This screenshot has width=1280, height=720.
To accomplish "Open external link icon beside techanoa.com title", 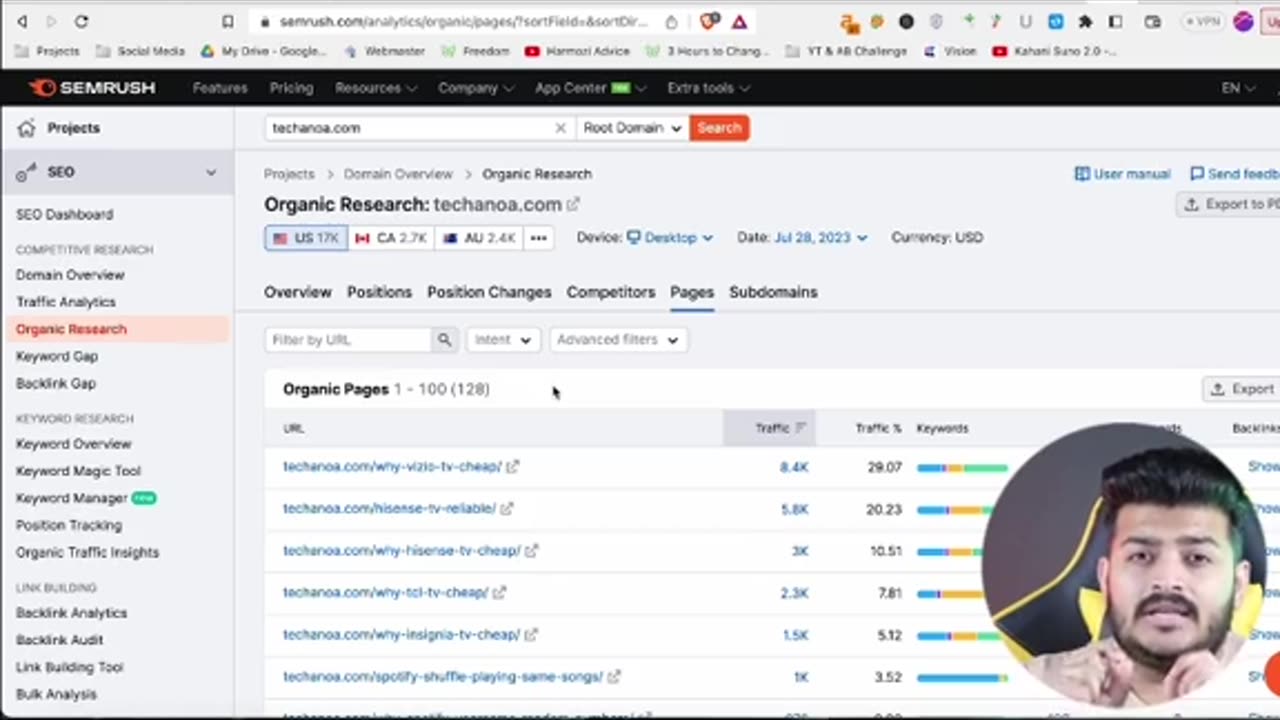I will [573, 205].
